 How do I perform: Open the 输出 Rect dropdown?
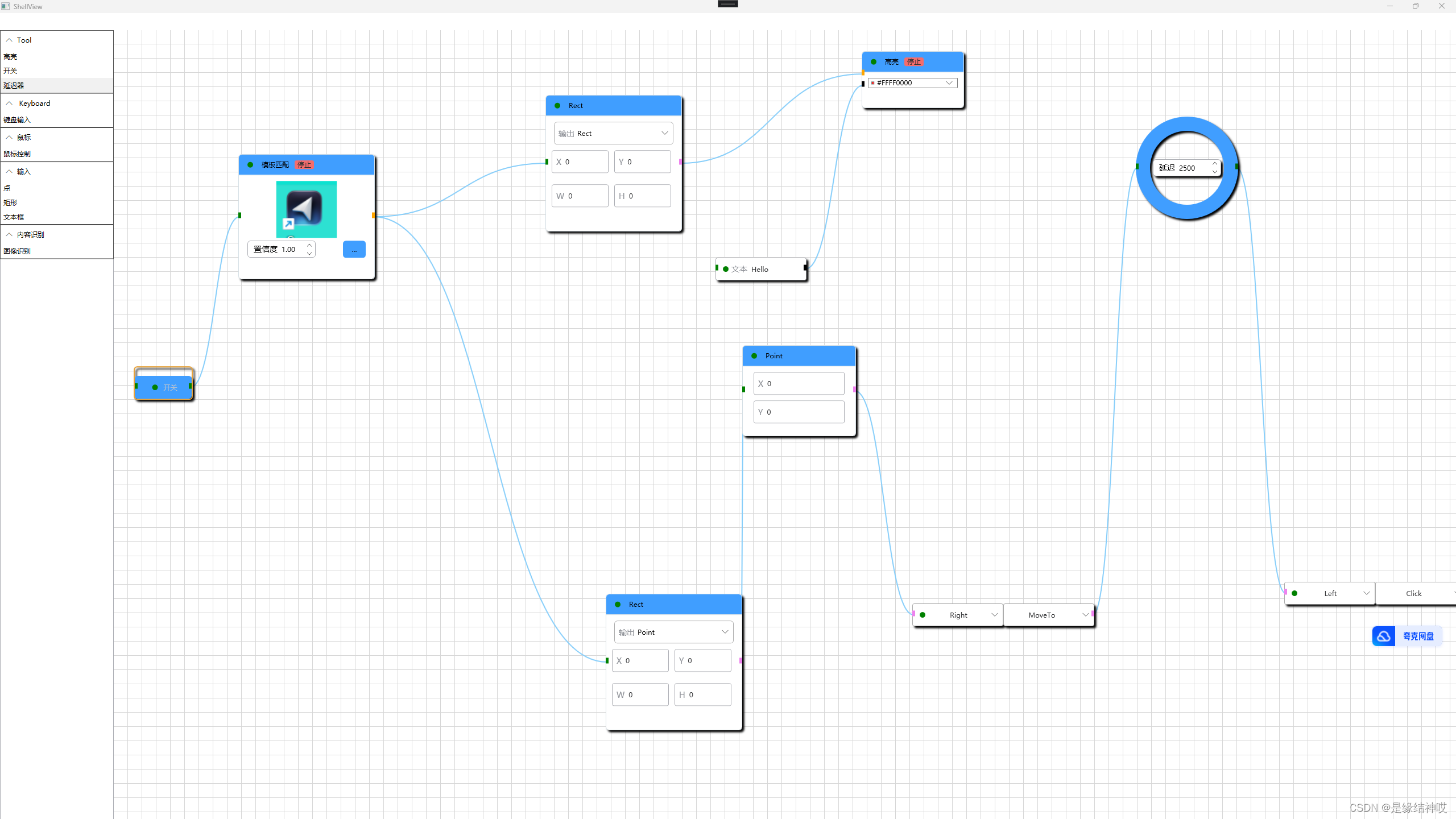click(x=613, y=134)
